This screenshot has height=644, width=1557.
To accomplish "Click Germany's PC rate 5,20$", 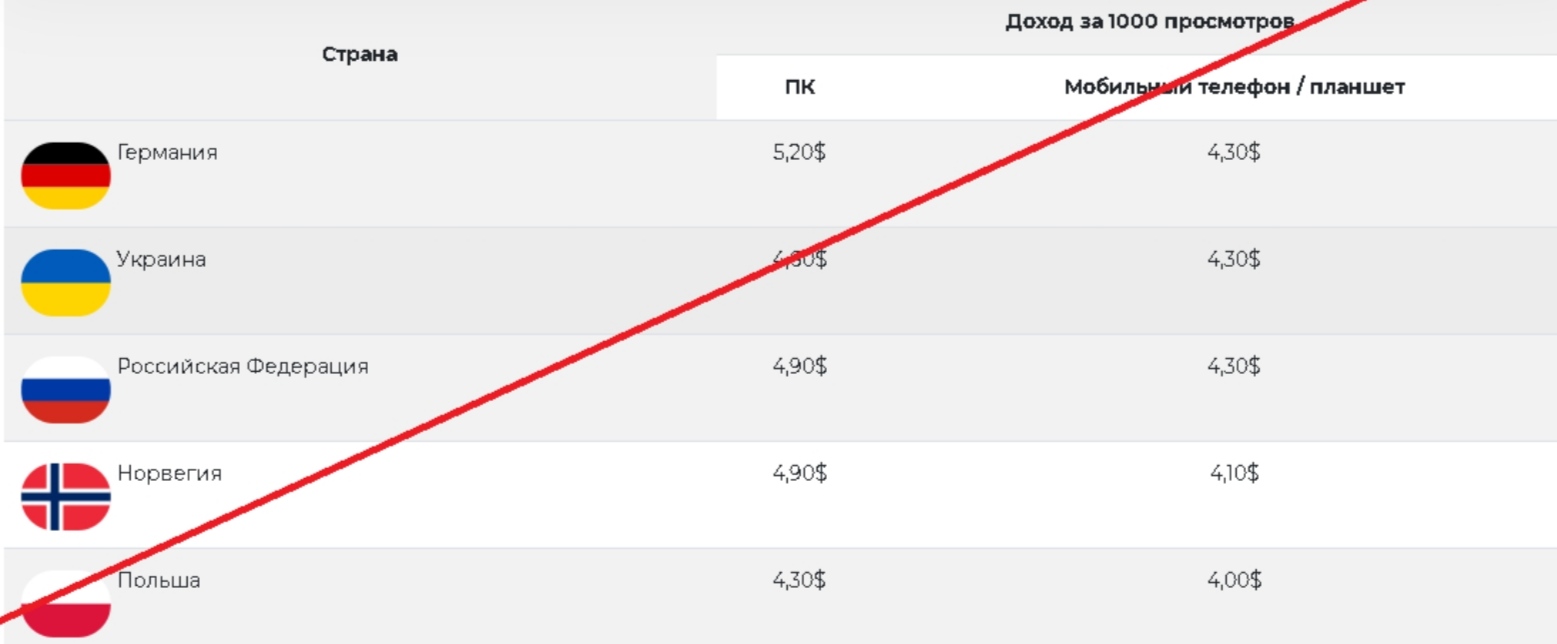I will click(x=799, y=153).
